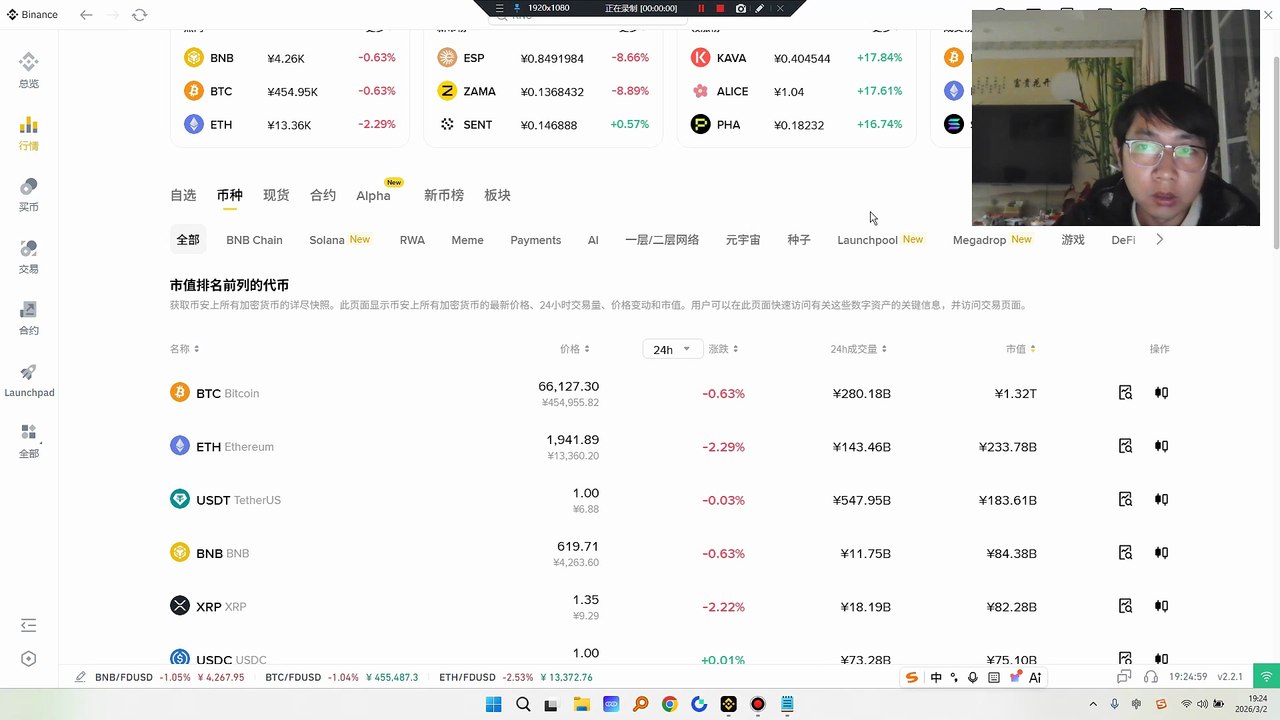The height and width of the screenshot is (720, 1280).
Task: Switch to the 板块 sectors tab
Action: click(x=497, y=195)
